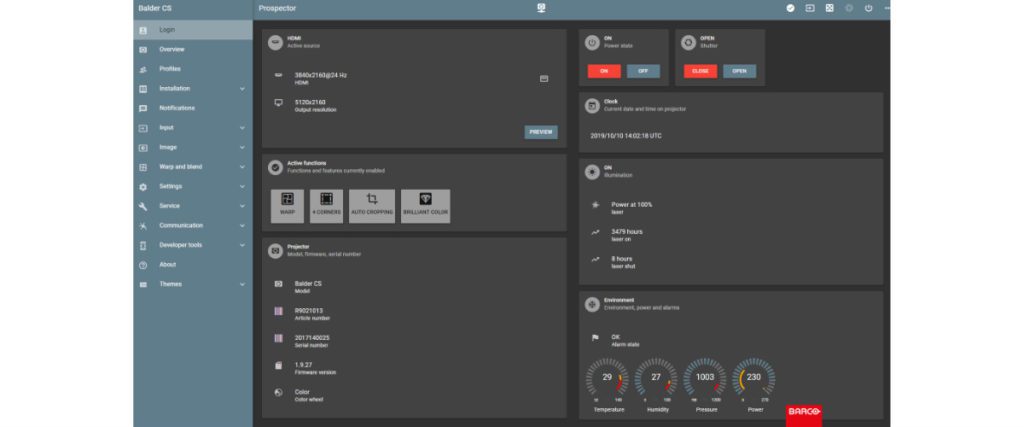Click the Humidity gauge showing 27

pos(656,379)
